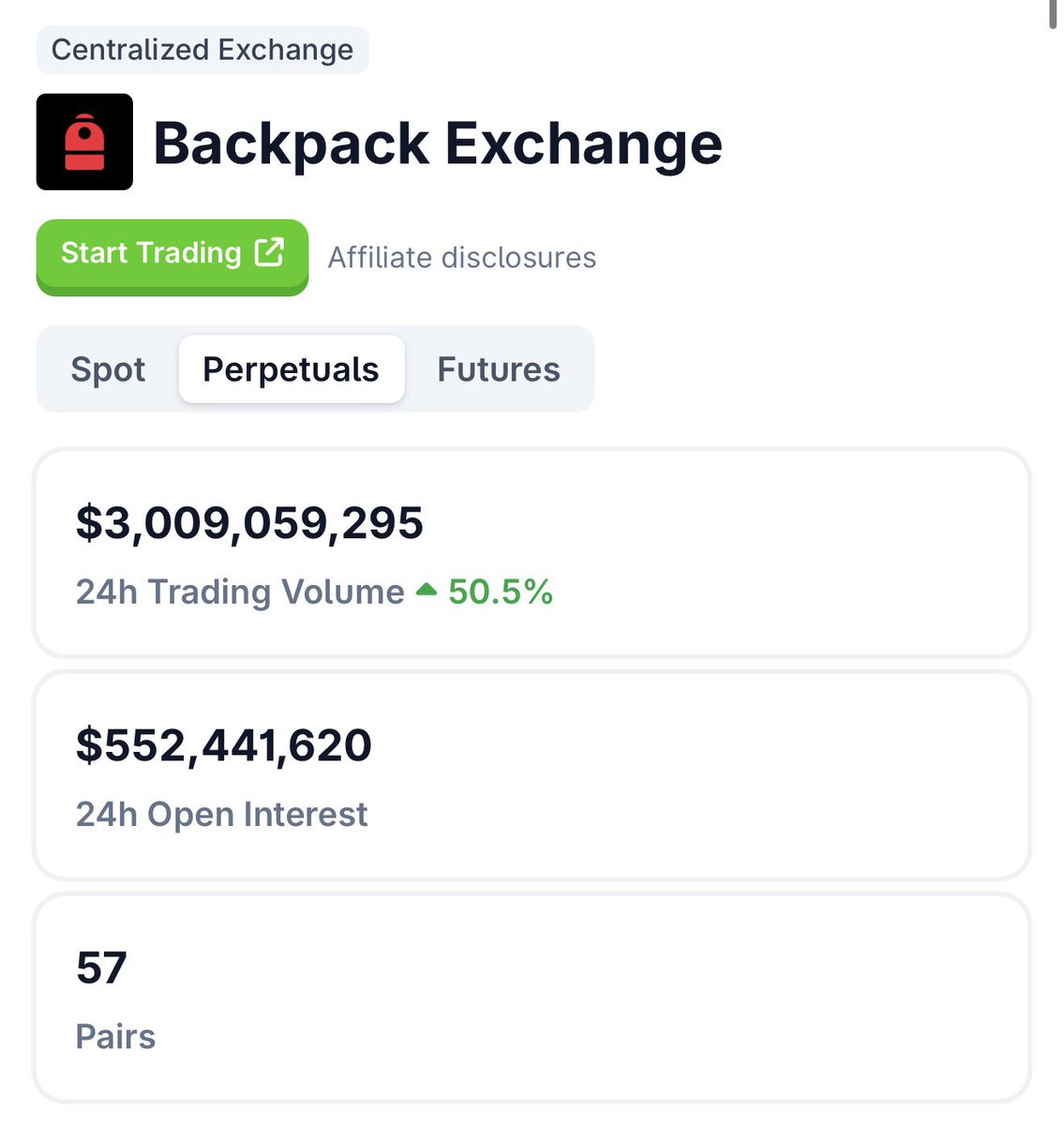Click the 57 pairs count
This screenshot has width=1064, height=1125.
pos(101,967)
